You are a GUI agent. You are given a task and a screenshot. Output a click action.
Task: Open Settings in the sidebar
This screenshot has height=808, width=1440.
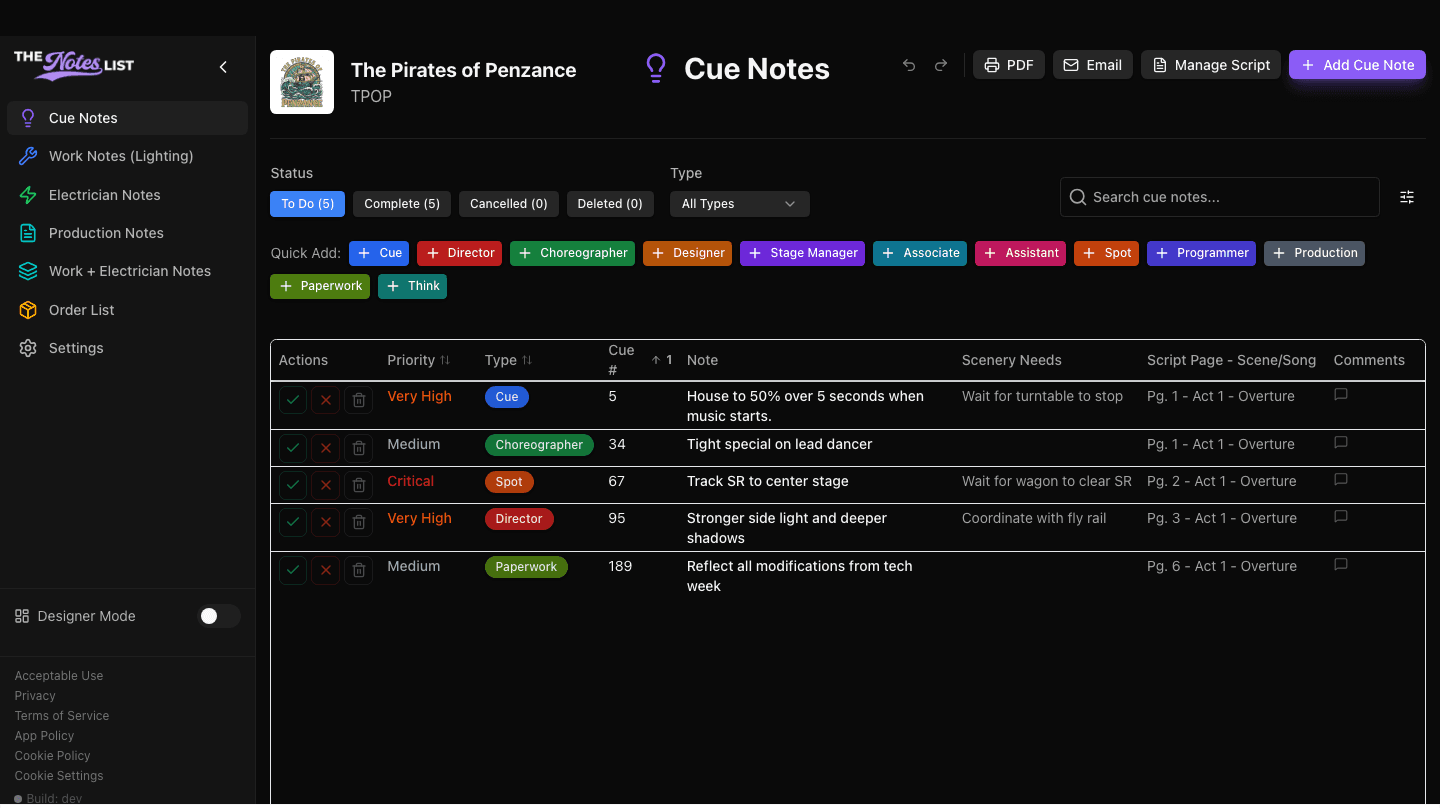point(128,348)
